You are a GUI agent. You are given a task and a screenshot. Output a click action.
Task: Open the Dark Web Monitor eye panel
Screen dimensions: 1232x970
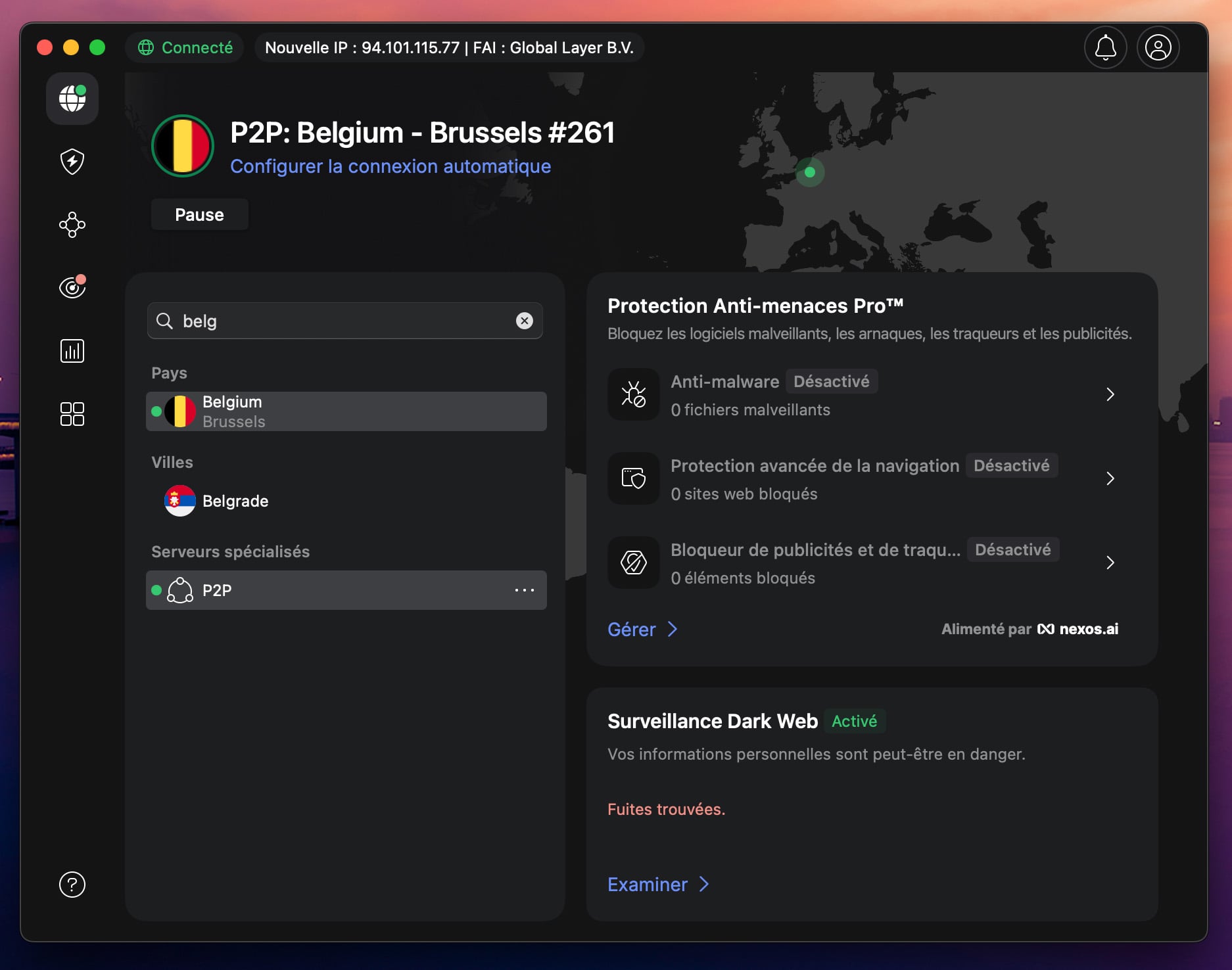[x=72, y=287]
